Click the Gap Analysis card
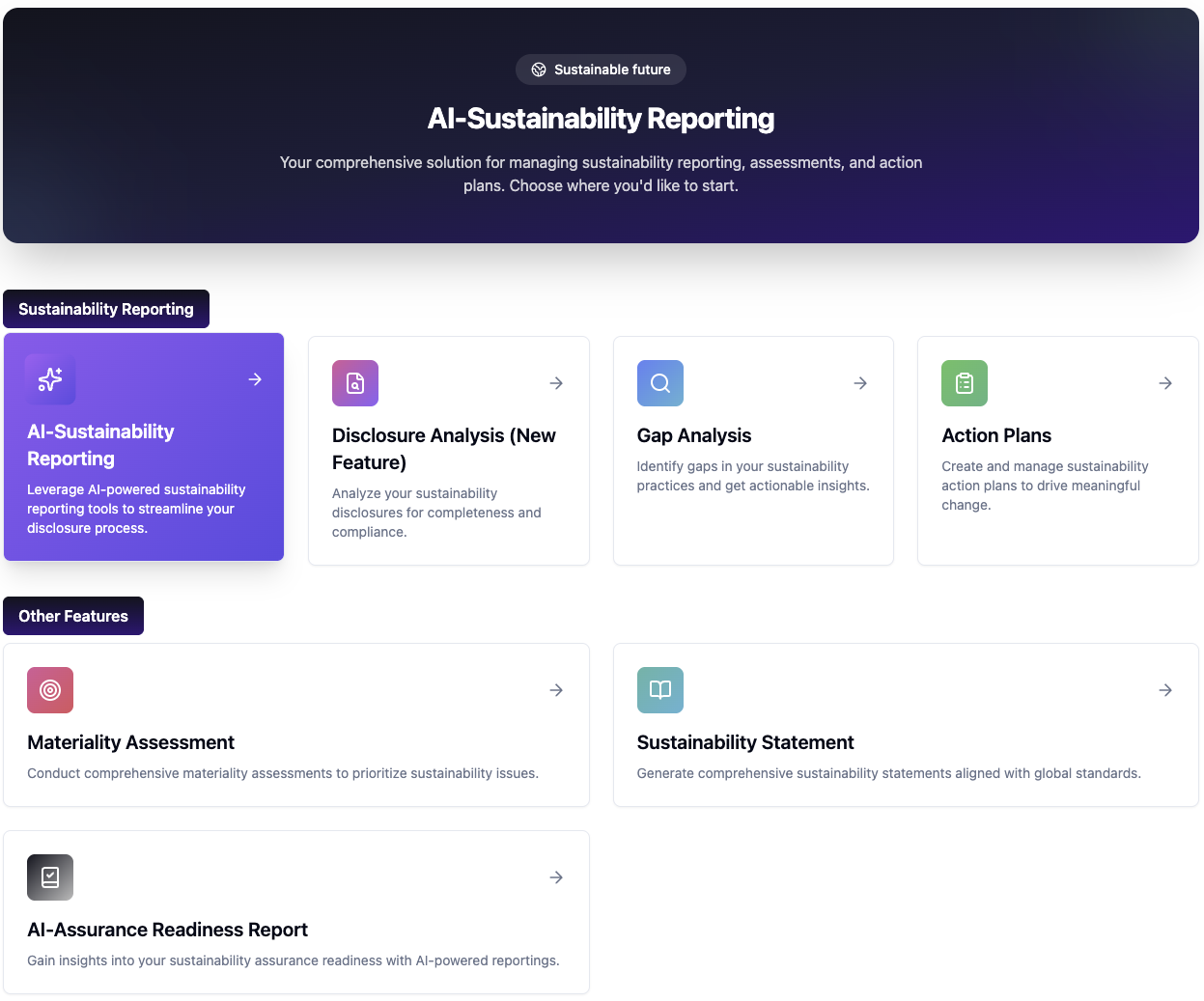 point(753,450)
